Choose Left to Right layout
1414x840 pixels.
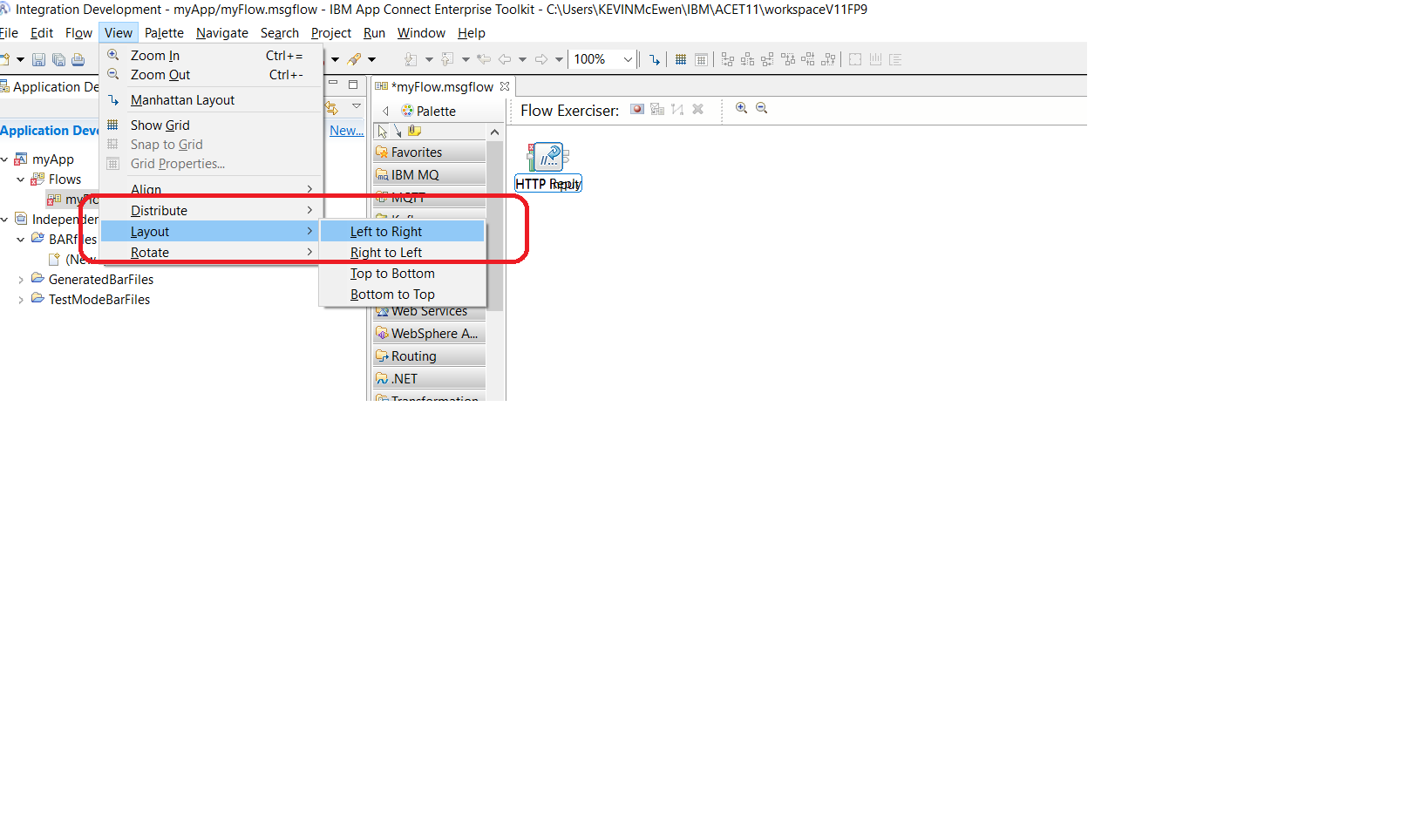(403, 232)
